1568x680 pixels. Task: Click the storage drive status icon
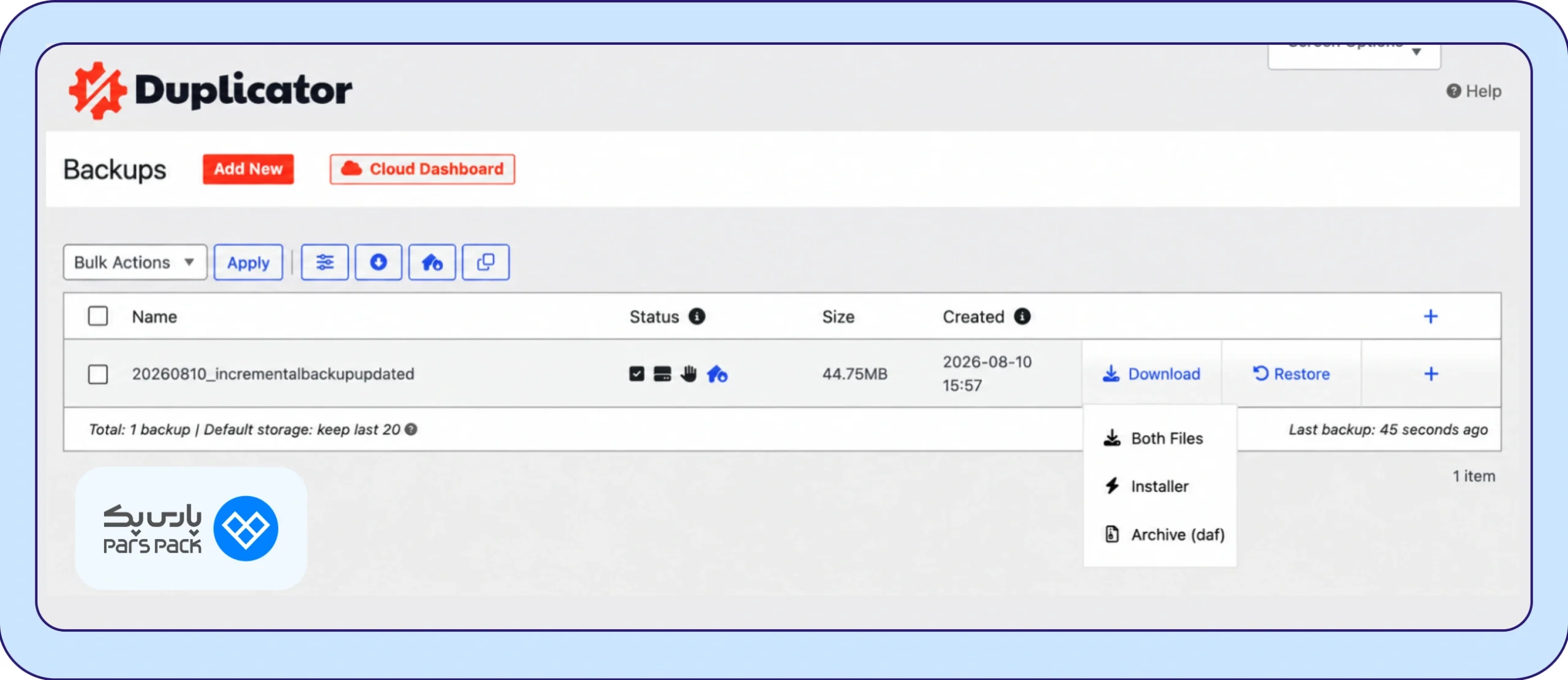tap(662, 374)
